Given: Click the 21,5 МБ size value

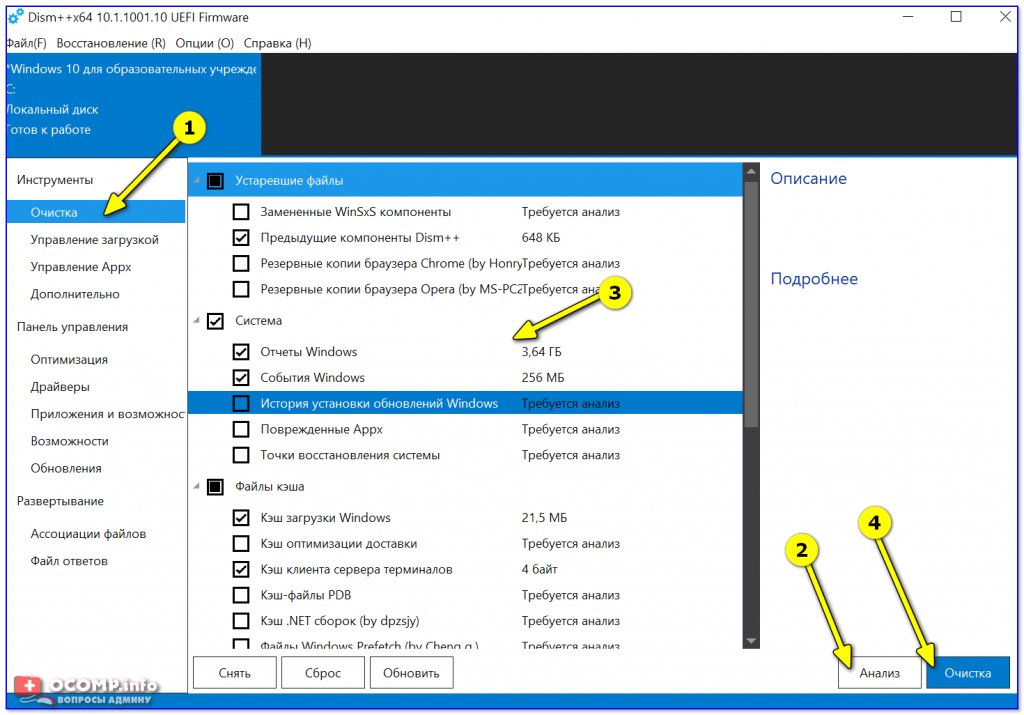Looking at the screenshot, I should 544,518.
